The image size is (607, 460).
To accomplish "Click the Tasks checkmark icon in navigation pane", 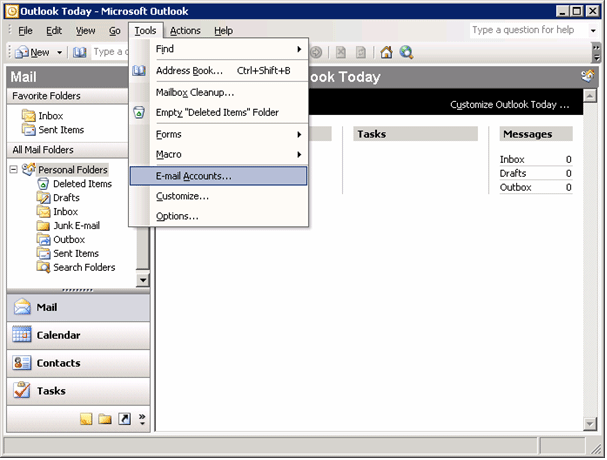I will point(22,390).
